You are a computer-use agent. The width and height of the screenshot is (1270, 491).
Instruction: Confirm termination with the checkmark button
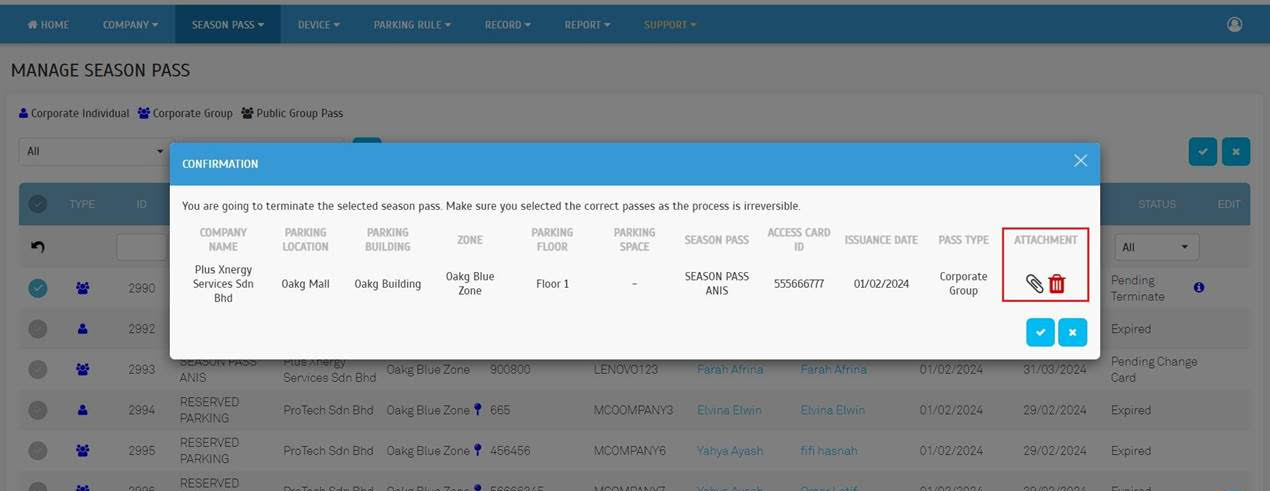point(1040,332)
